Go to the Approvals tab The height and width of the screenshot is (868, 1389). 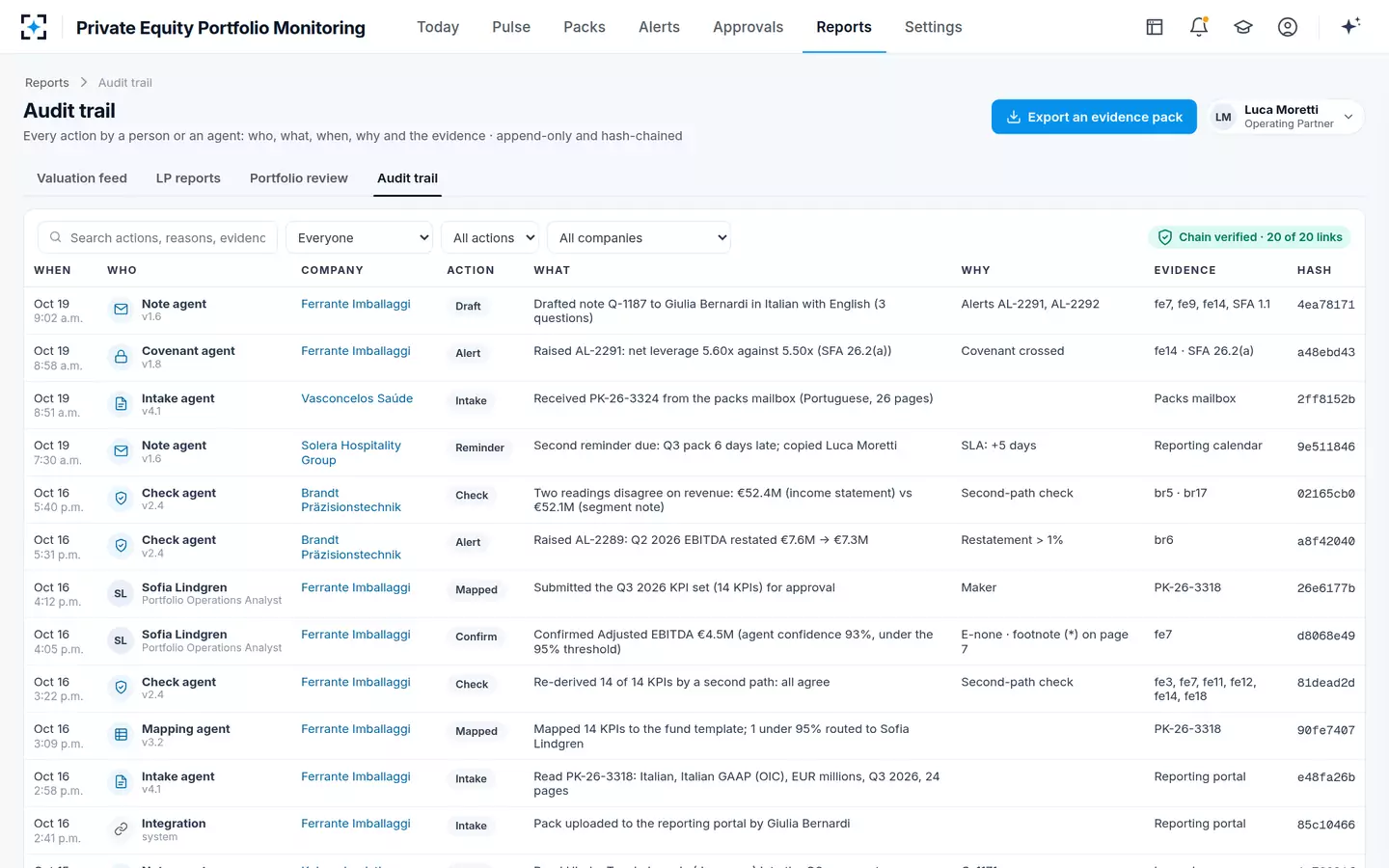[748, 27]
